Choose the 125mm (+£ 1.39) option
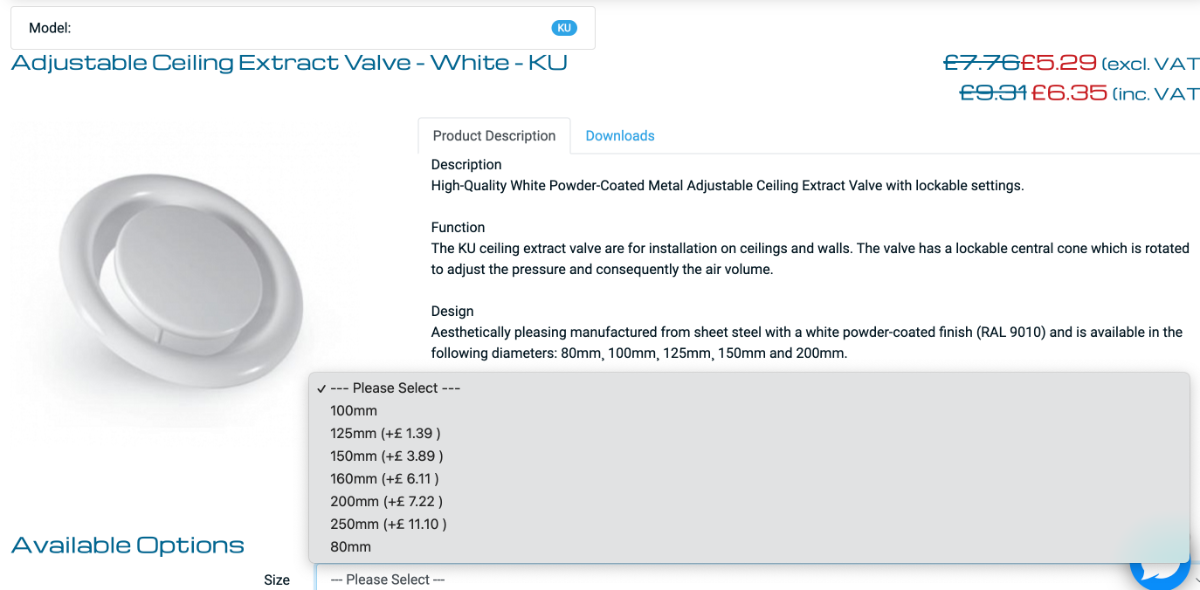Screen dimensions: 1200x590 coord(385,433)
